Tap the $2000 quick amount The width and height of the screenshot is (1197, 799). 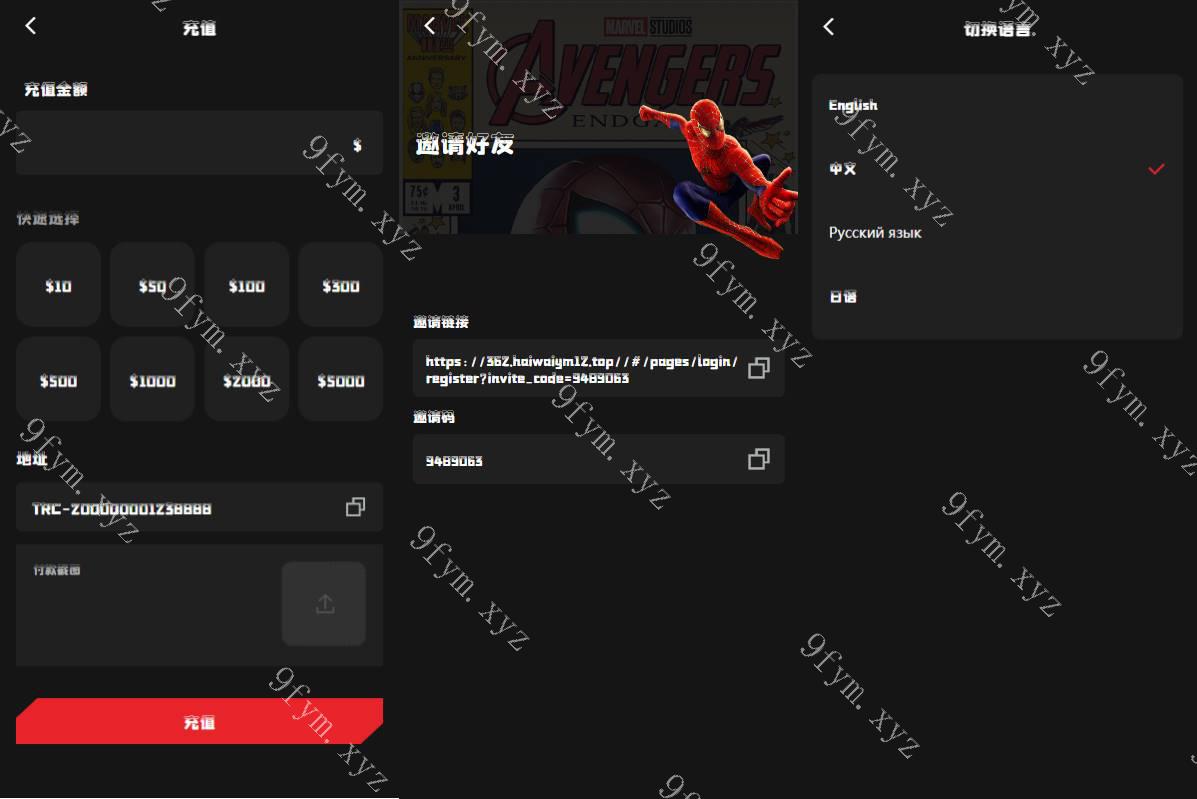(x=247, y=379)
